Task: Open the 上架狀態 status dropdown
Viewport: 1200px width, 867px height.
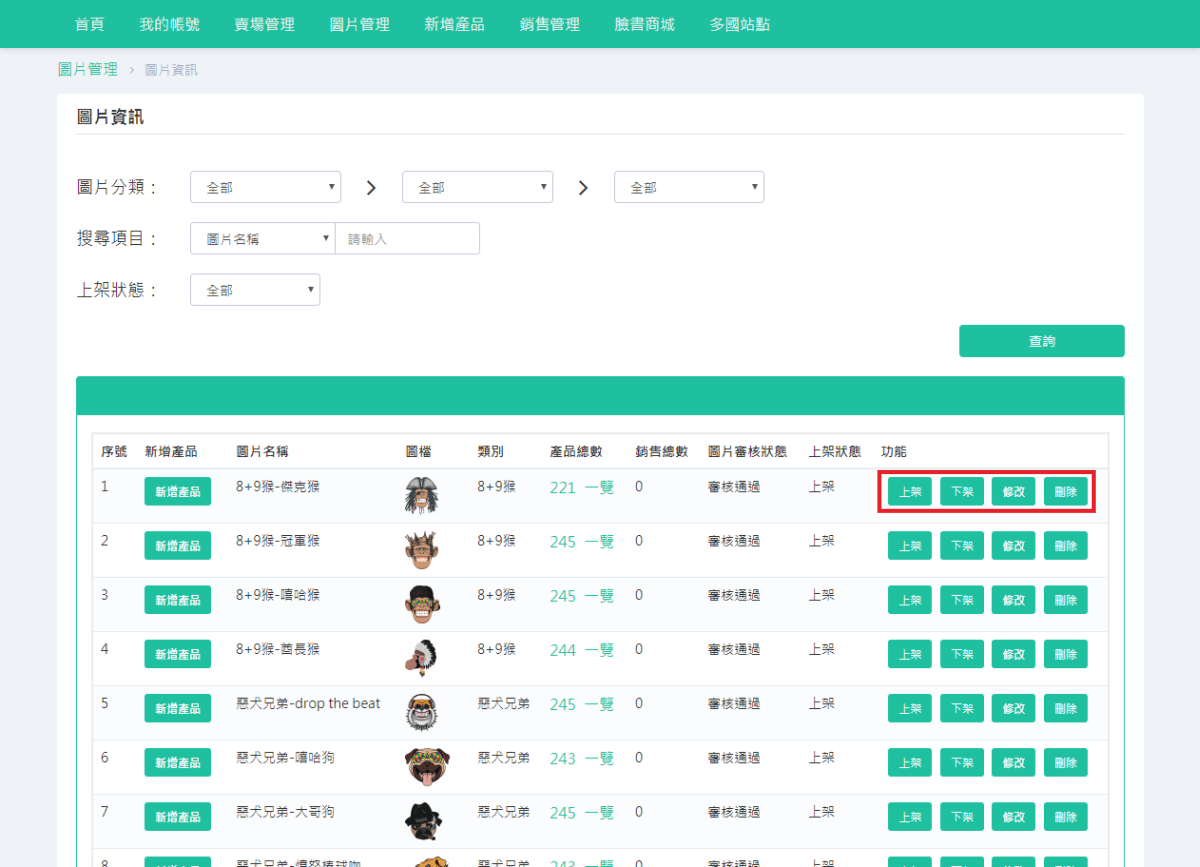Action: coord(254,289)
